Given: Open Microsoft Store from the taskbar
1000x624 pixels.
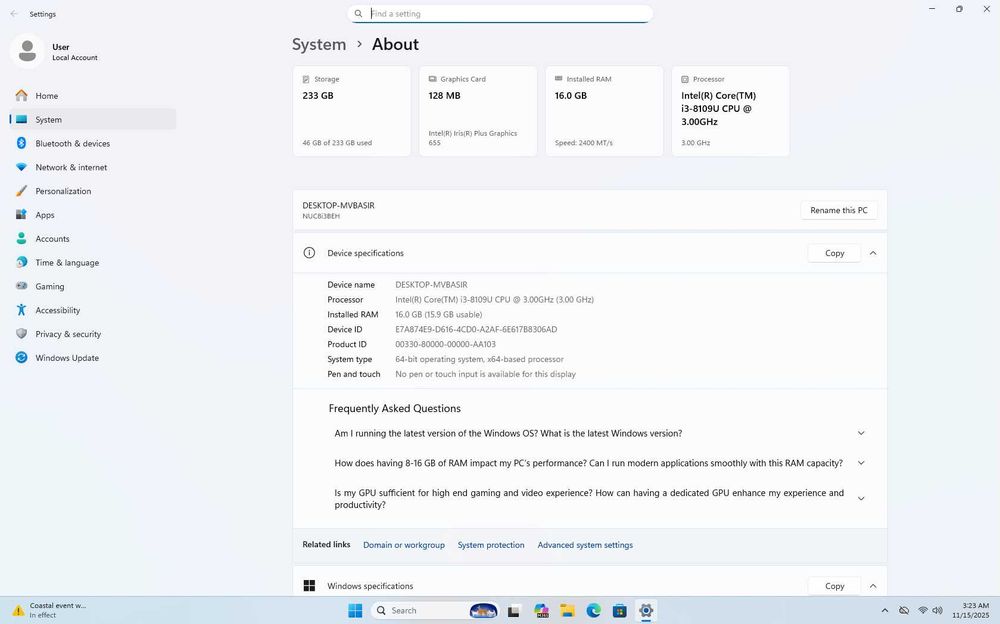Looking at the screenshot, I should 619,611.
